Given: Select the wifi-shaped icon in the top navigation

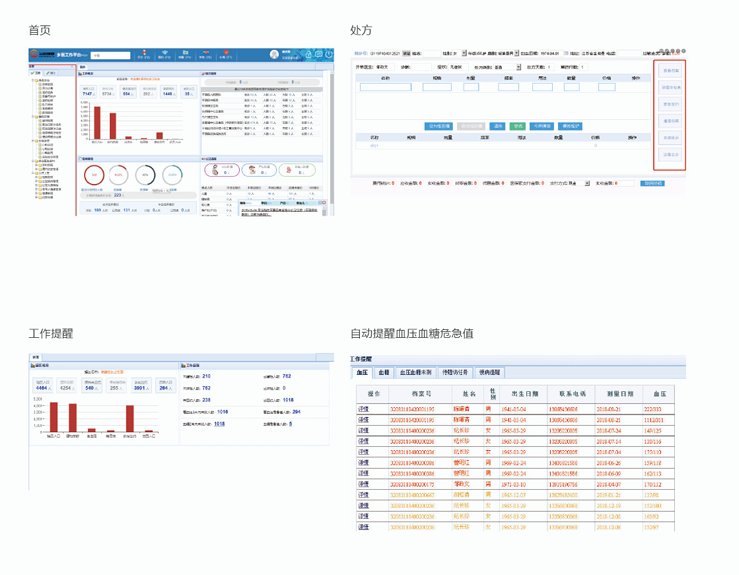Looking at the screenshot, I should coord(166,53).
